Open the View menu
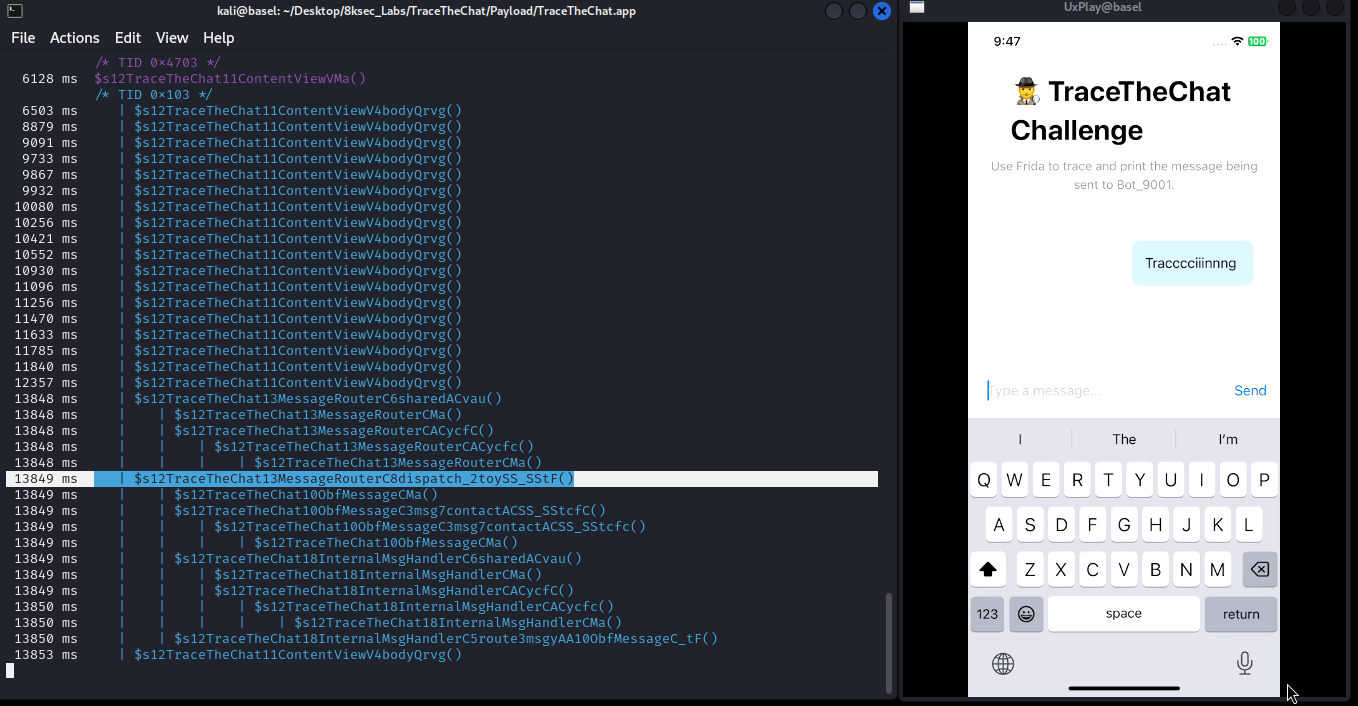This screenshot has height=706, width=1358. 172,38
